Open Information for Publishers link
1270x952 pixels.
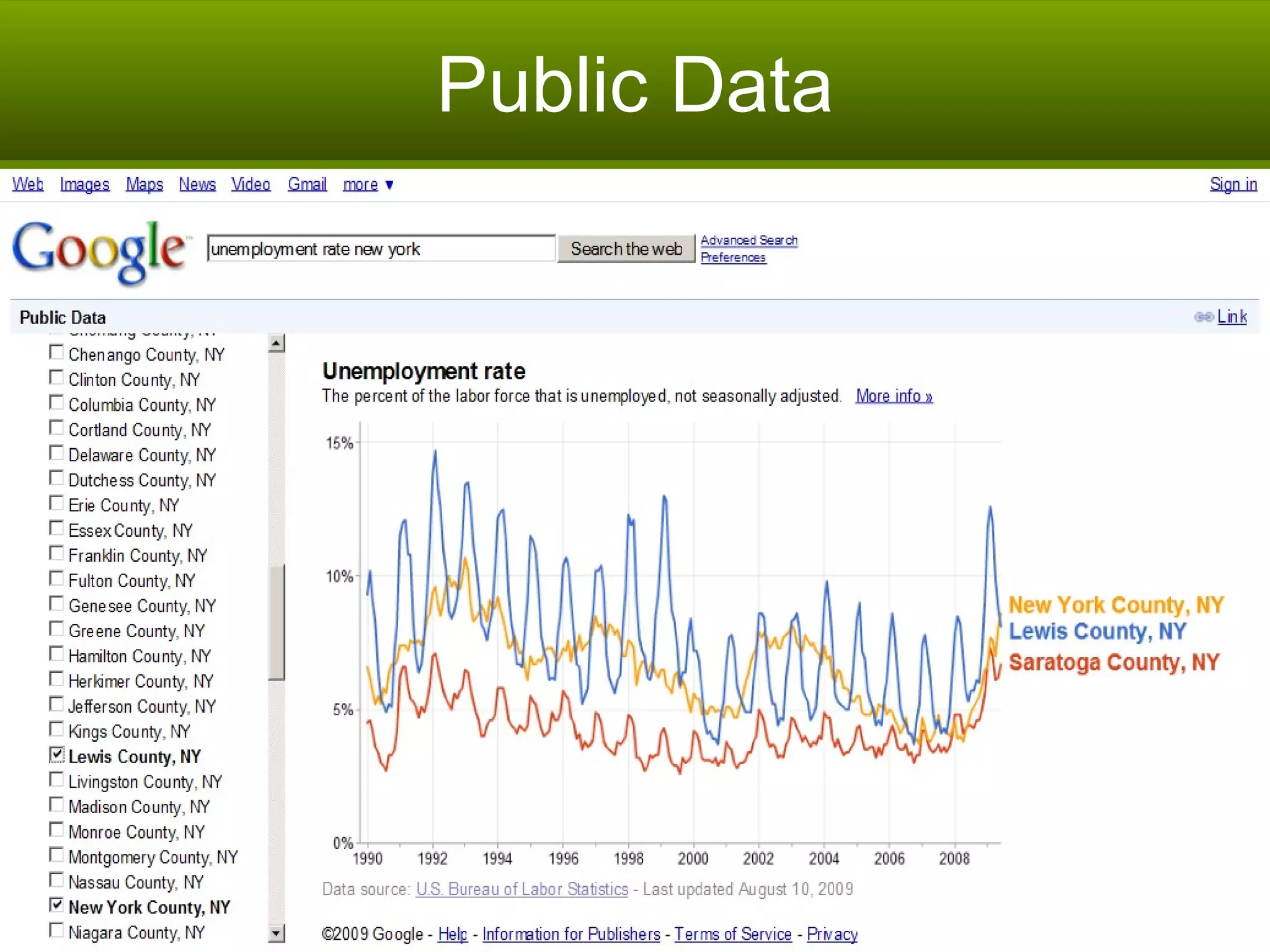(x=571, y=934)
